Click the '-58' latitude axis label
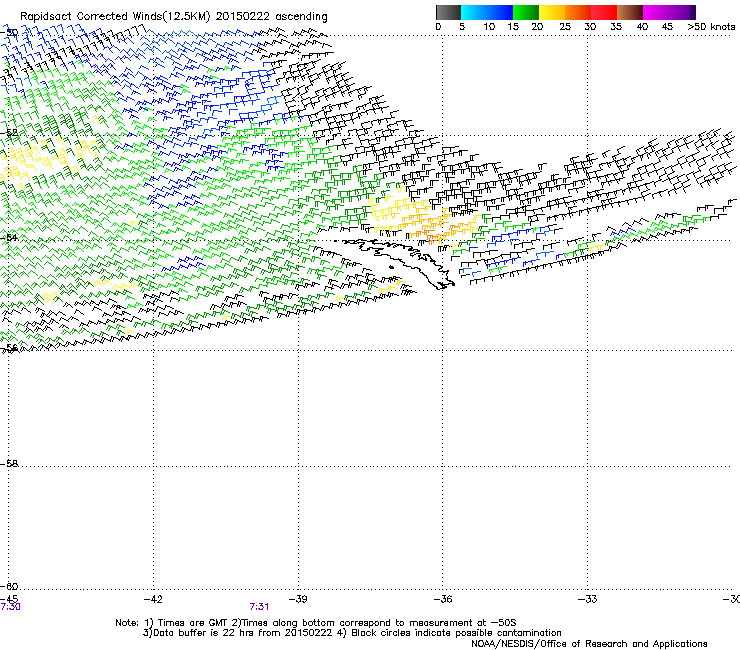The image size is (740, 650). (x=9, y=464)
